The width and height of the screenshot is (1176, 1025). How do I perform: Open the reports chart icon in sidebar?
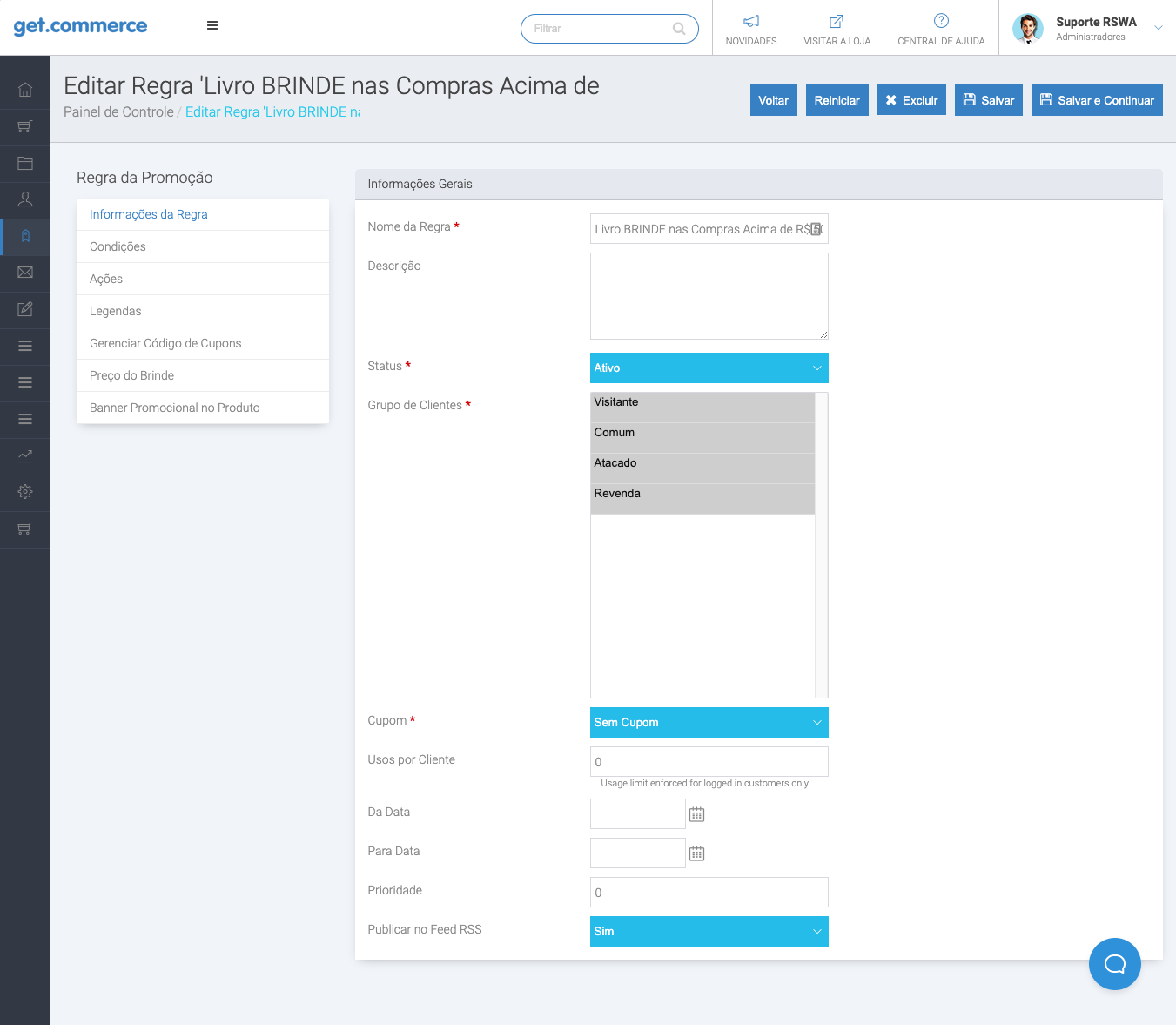(x=25, y=455)
